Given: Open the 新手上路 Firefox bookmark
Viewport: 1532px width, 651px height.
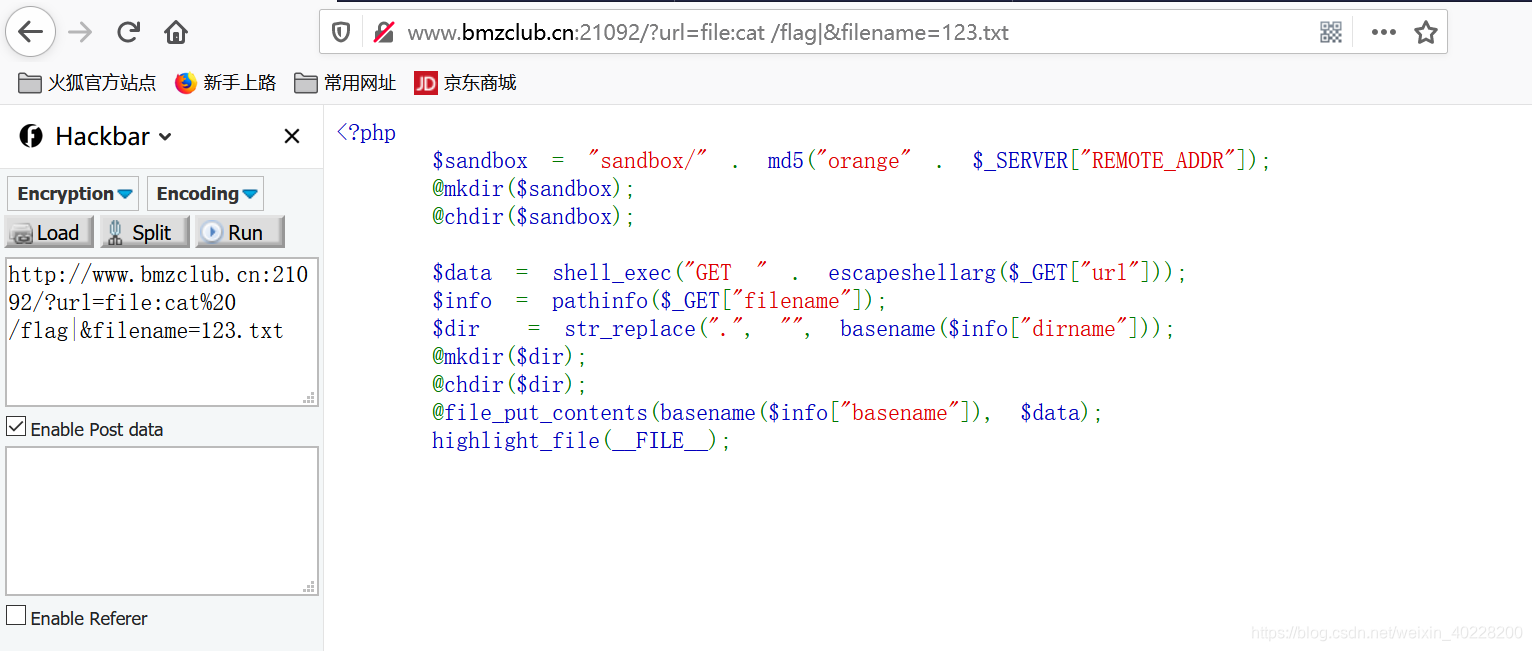Looking at the screenshot, I should coord(225,83).
